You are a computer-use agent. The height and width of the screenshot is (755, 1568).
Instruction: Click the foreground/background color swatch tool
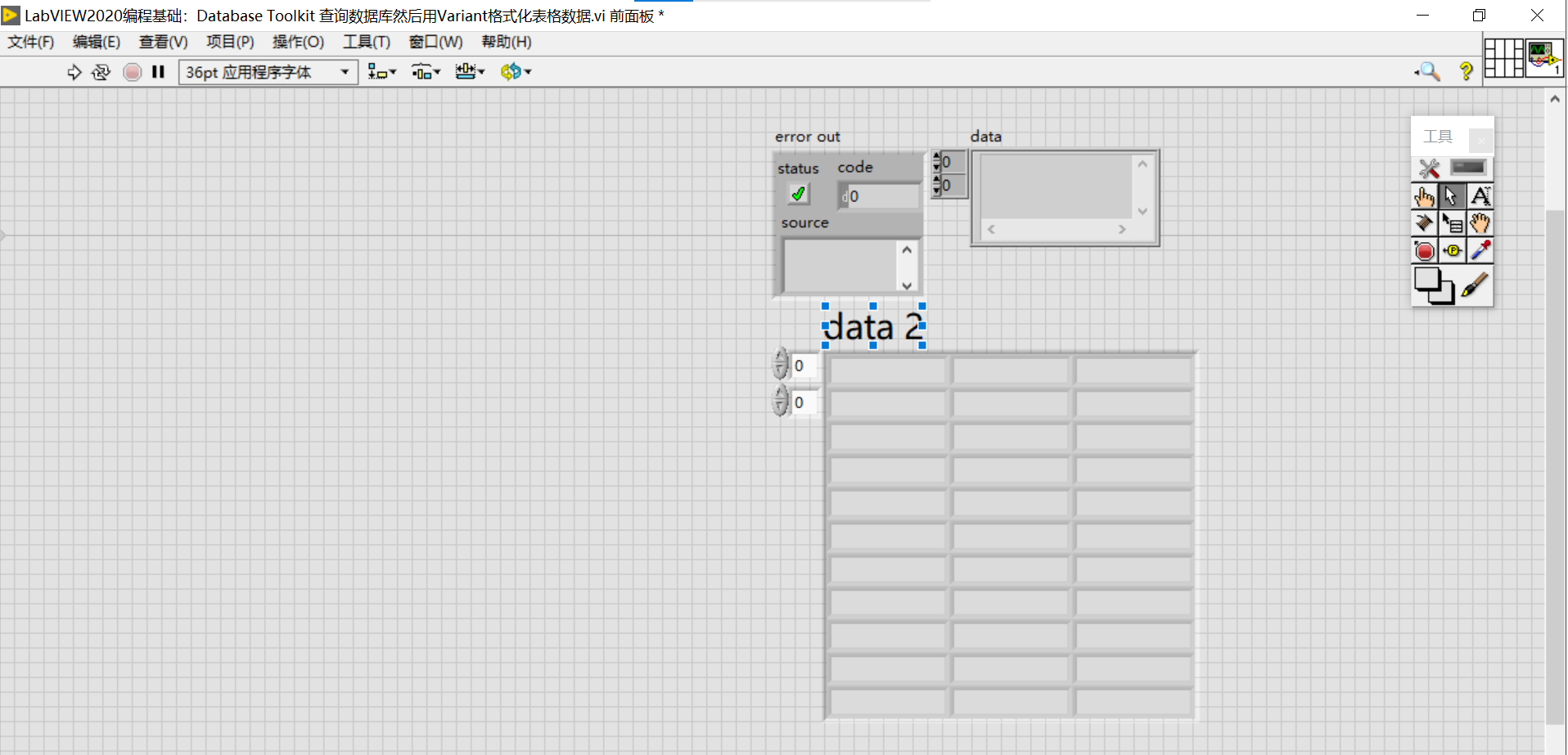click(x=1435, y=286)
